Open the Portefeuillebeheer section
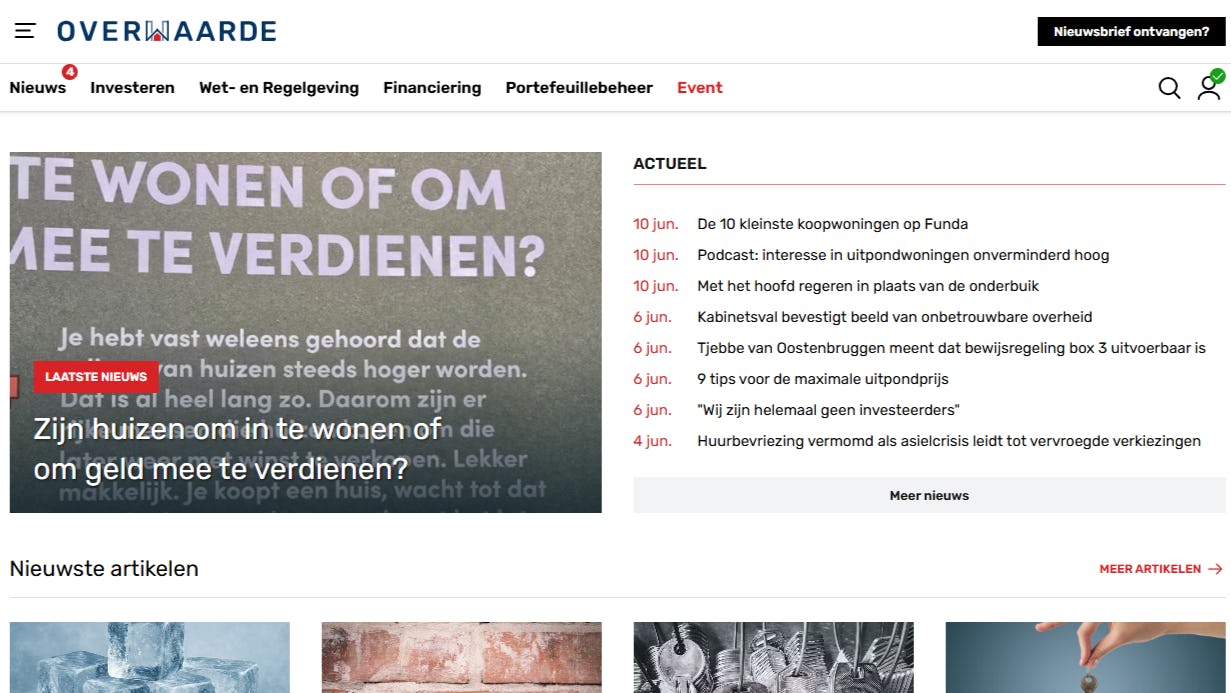The width and height of the screenshot is (1231, 693). [x=579, y=88]
